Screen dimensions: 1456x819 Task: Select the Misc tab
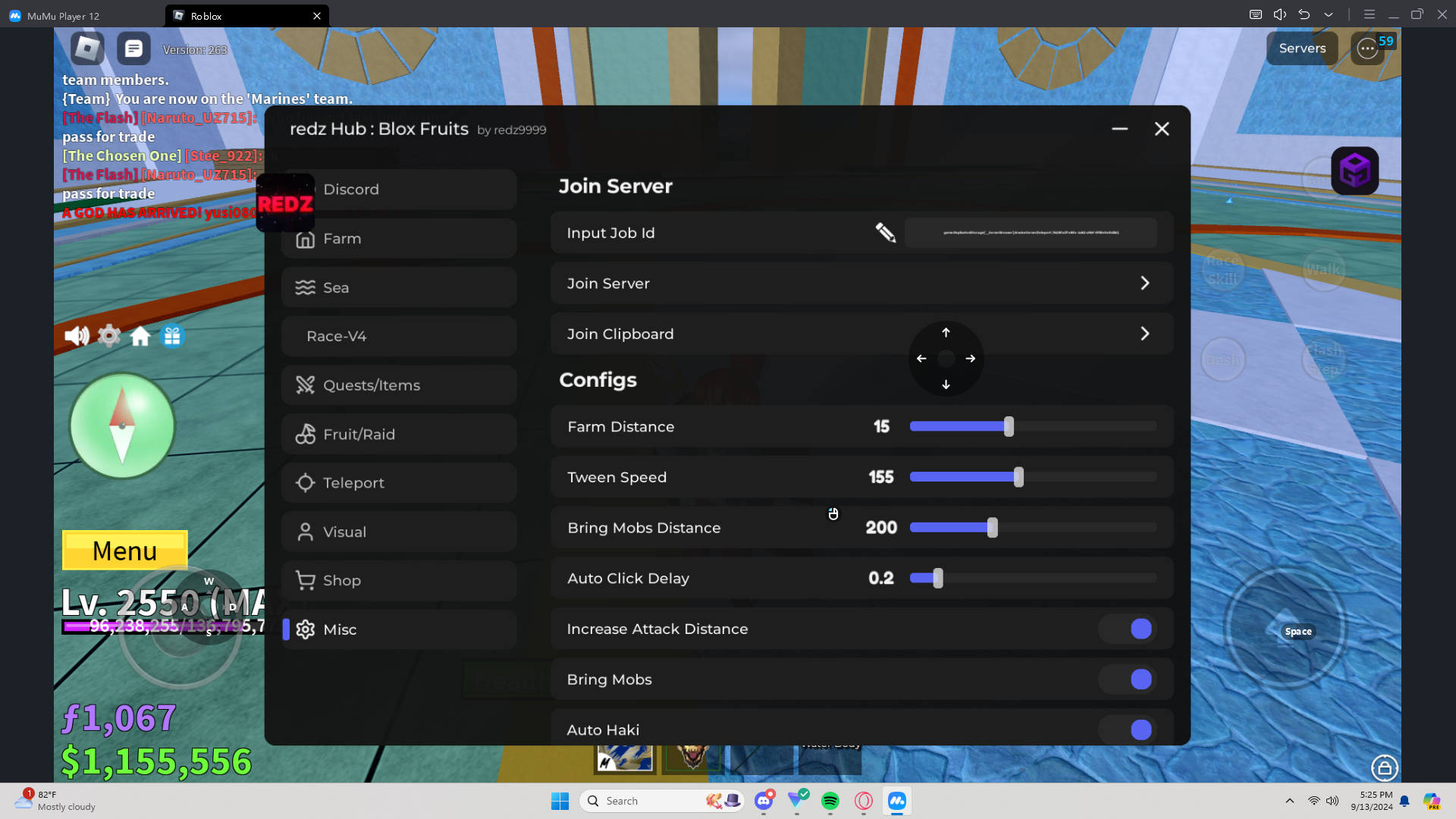(x=400, y=629)
